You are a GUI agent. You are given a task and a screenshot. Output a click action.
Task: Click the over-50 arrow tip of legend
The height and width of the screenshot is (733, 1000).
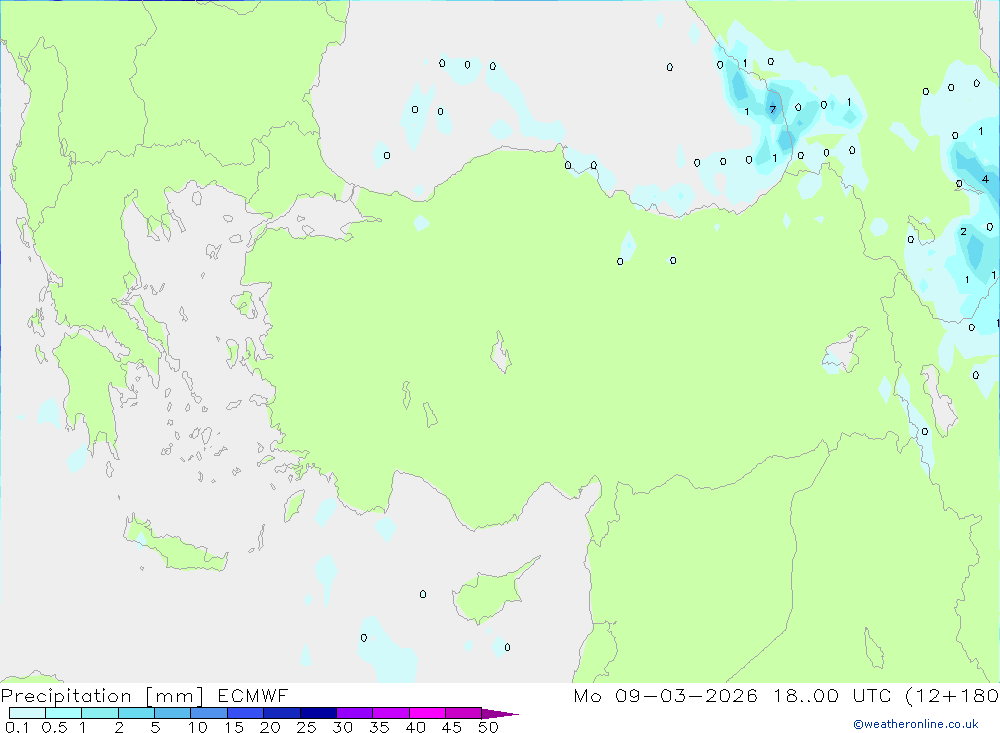501,714
